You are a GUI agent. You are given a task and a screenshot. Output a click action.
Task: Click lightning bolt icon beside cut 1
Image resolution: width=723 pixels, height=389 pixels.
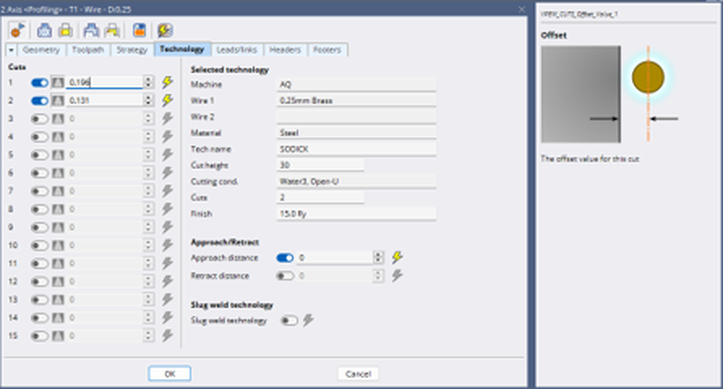[167, 83]
